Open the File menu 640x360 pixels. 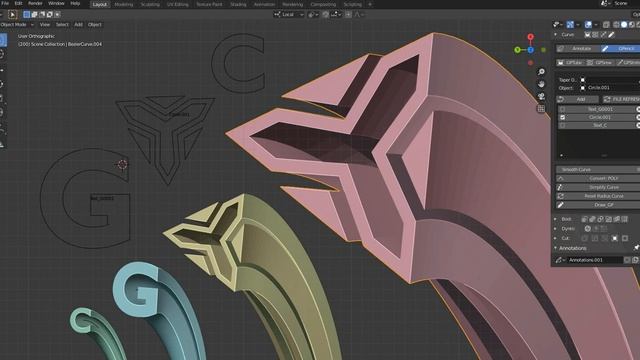click(5, 3)
